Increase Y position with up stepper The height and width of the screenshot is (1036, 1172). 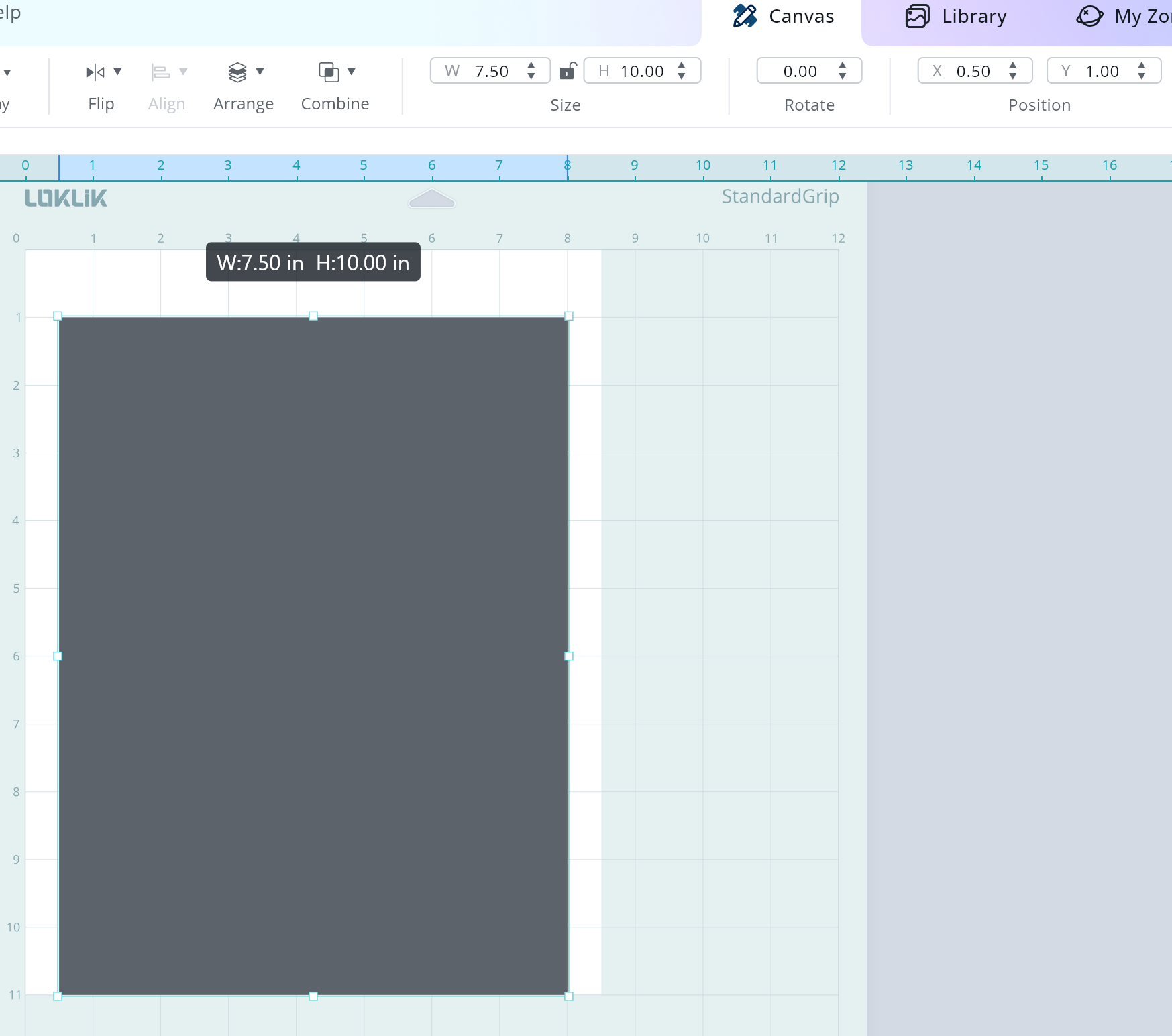1142,66
